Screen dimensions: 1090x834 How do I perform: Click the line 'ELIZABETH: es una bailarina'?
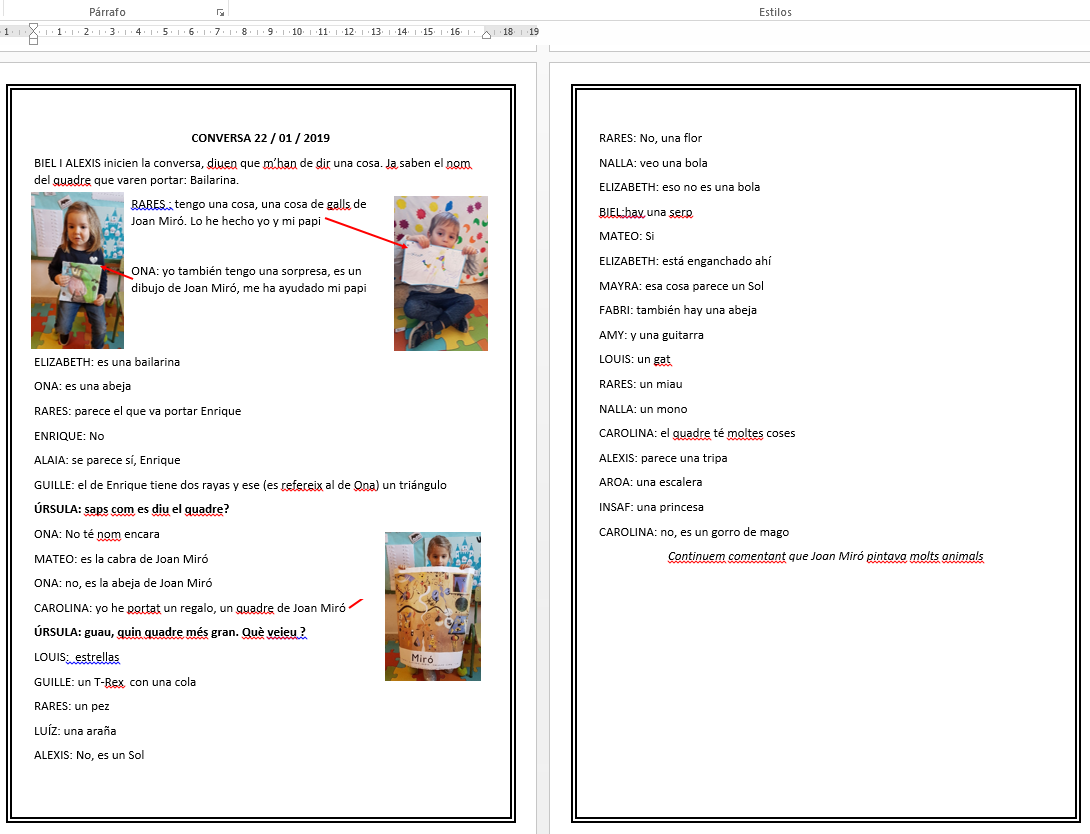[x=107, y=362]
